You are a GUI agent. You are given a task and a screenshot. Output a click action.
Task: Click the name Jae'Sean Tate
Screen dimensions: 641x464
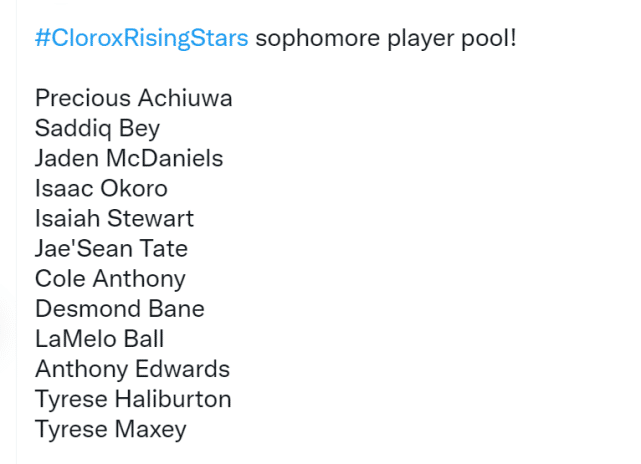pos(111,248)
